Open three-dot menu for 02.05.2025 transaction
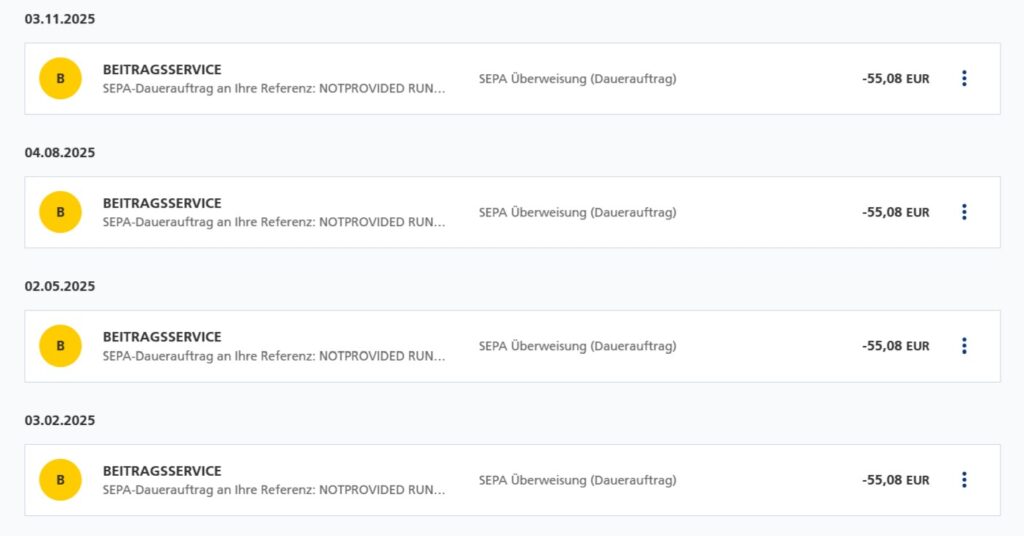1024x536 pixels. (964, 346)
